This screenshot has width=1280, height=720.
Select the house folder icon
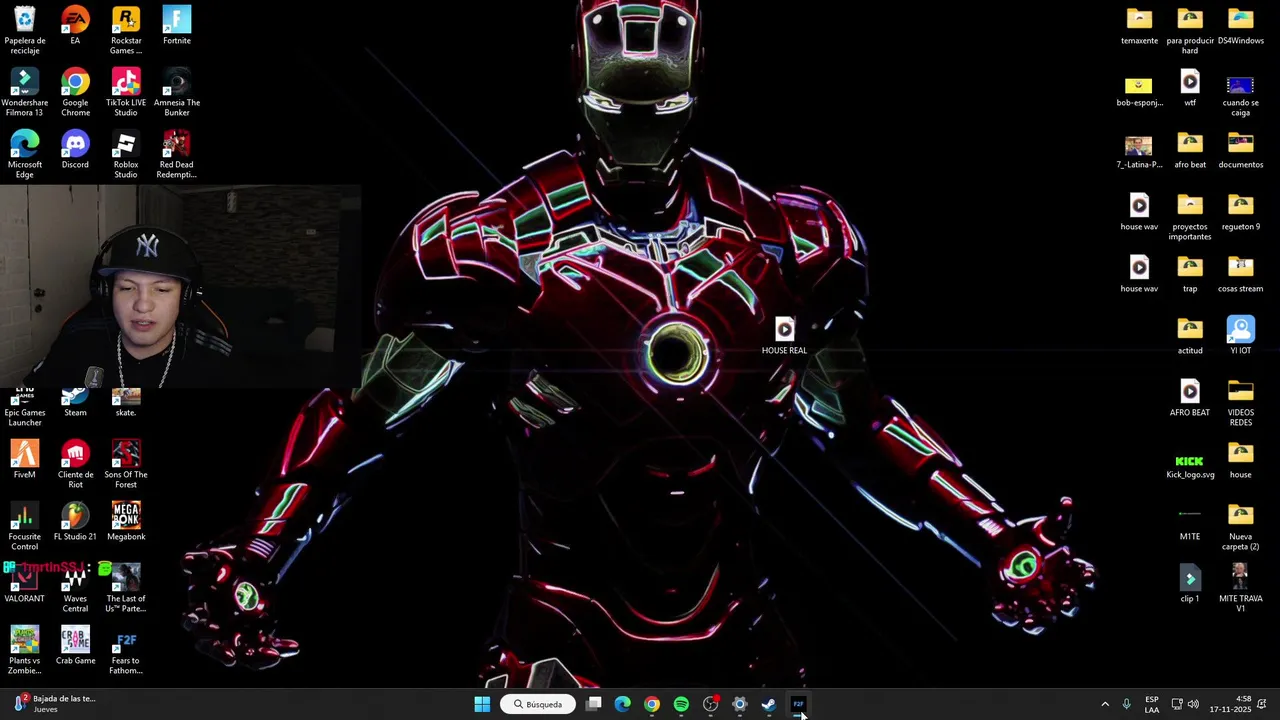1240,460
